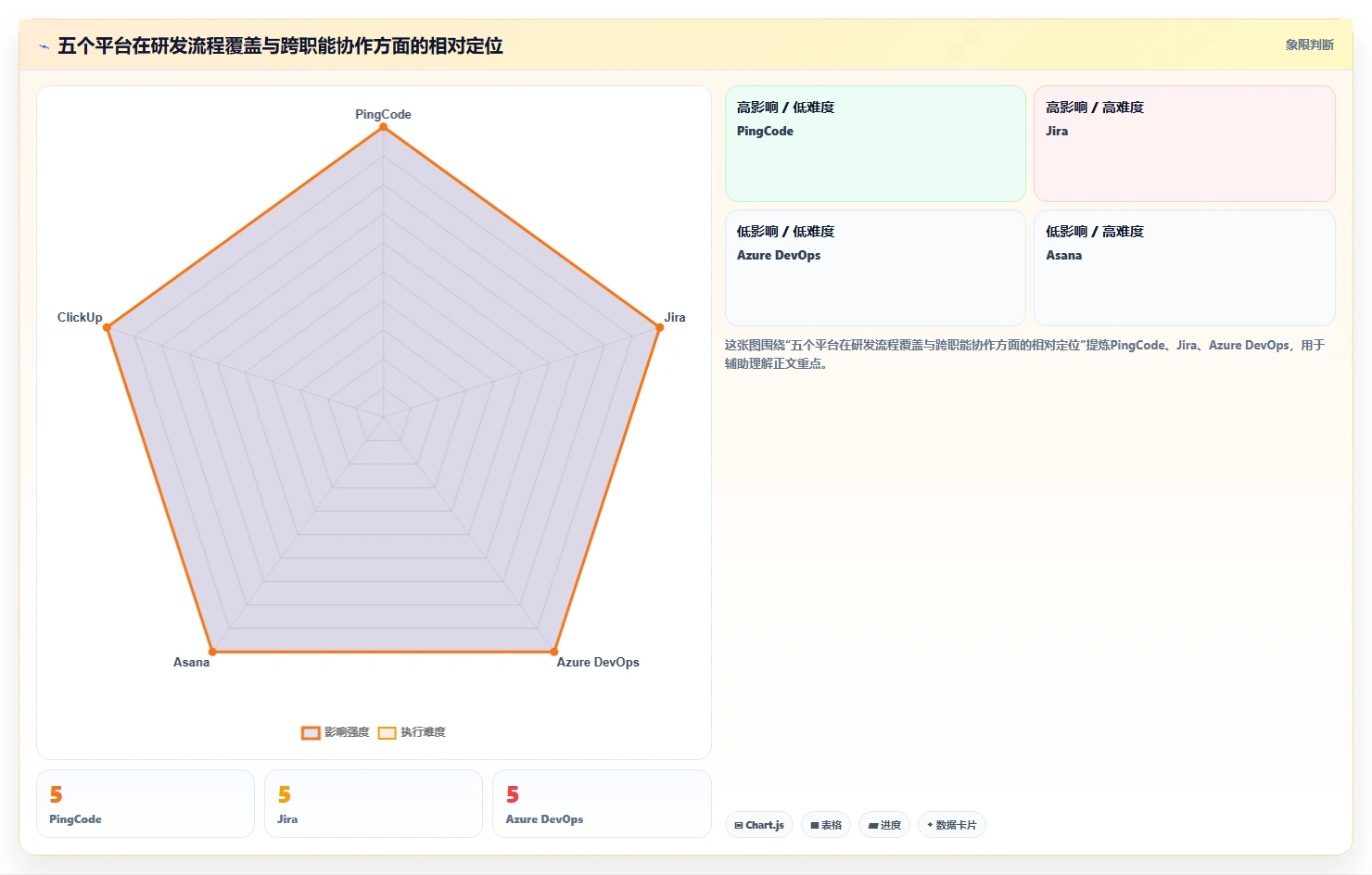Click the 进度 tag chip
Viewport: 1372px width, 875px height.
click(x=884, y=825)
